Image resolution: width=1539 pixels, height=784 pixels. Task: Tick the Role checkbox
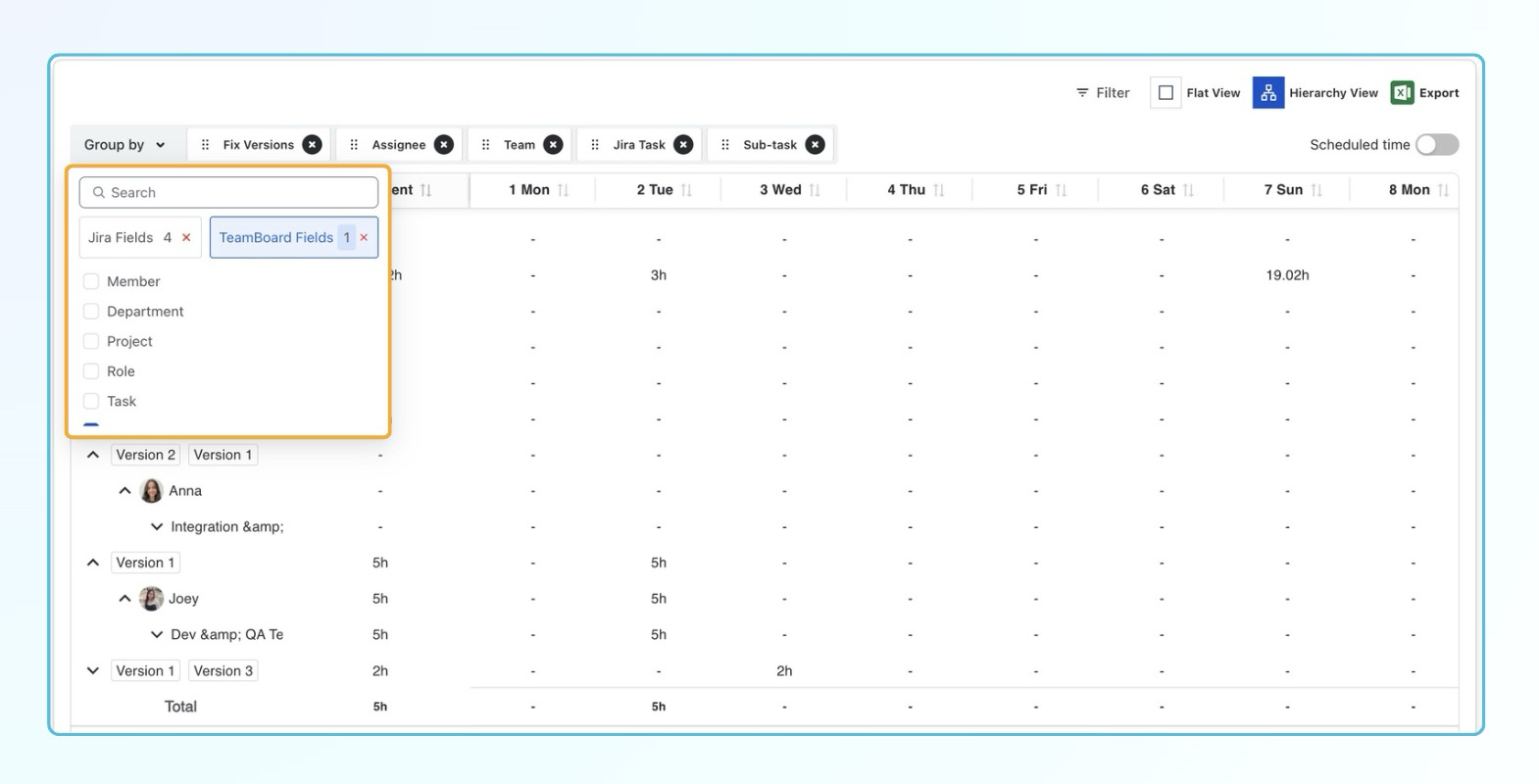pyautogui.click(x=91, y=371)
